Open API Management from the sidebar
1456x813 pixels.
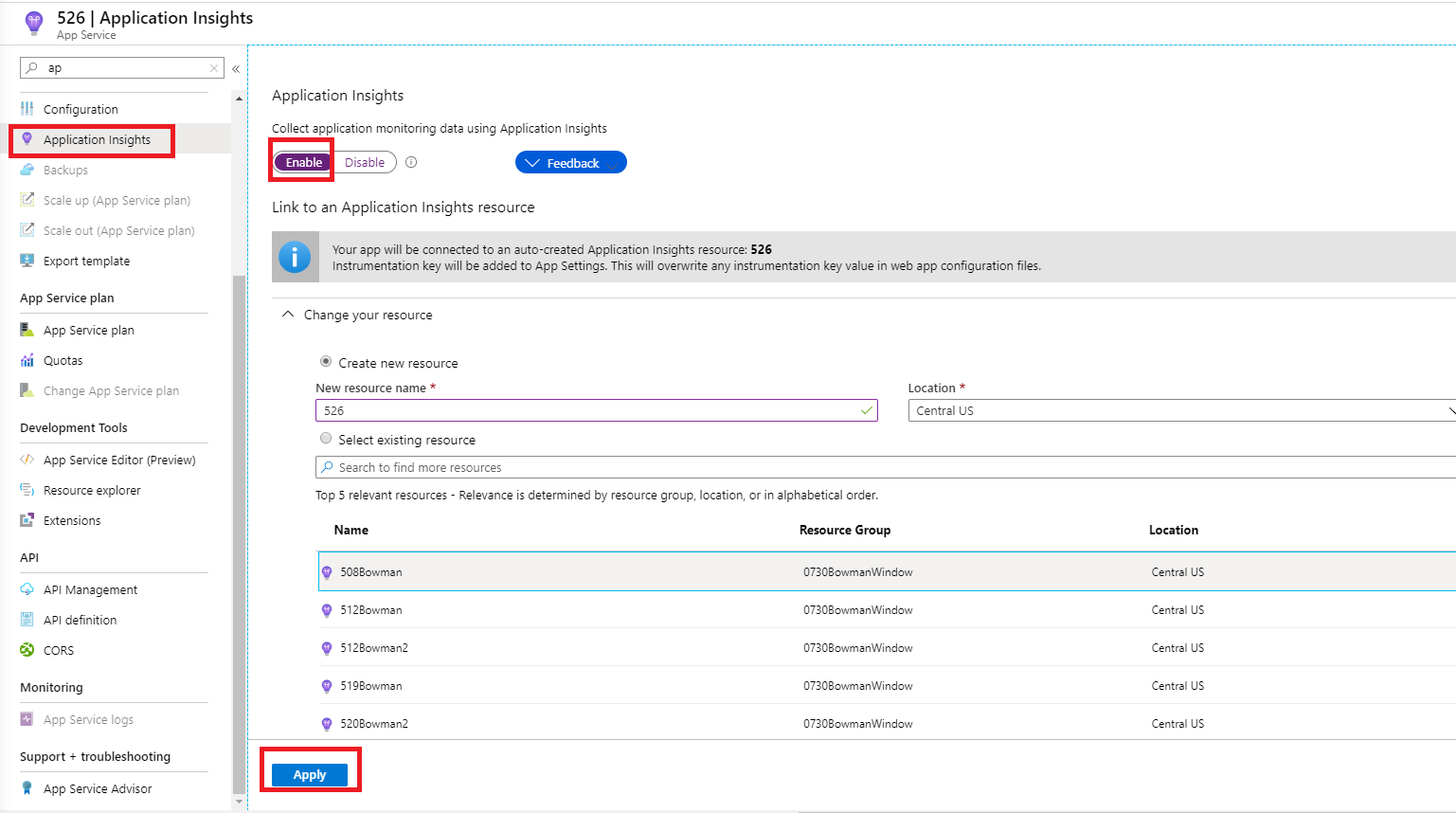click(89, 588)
